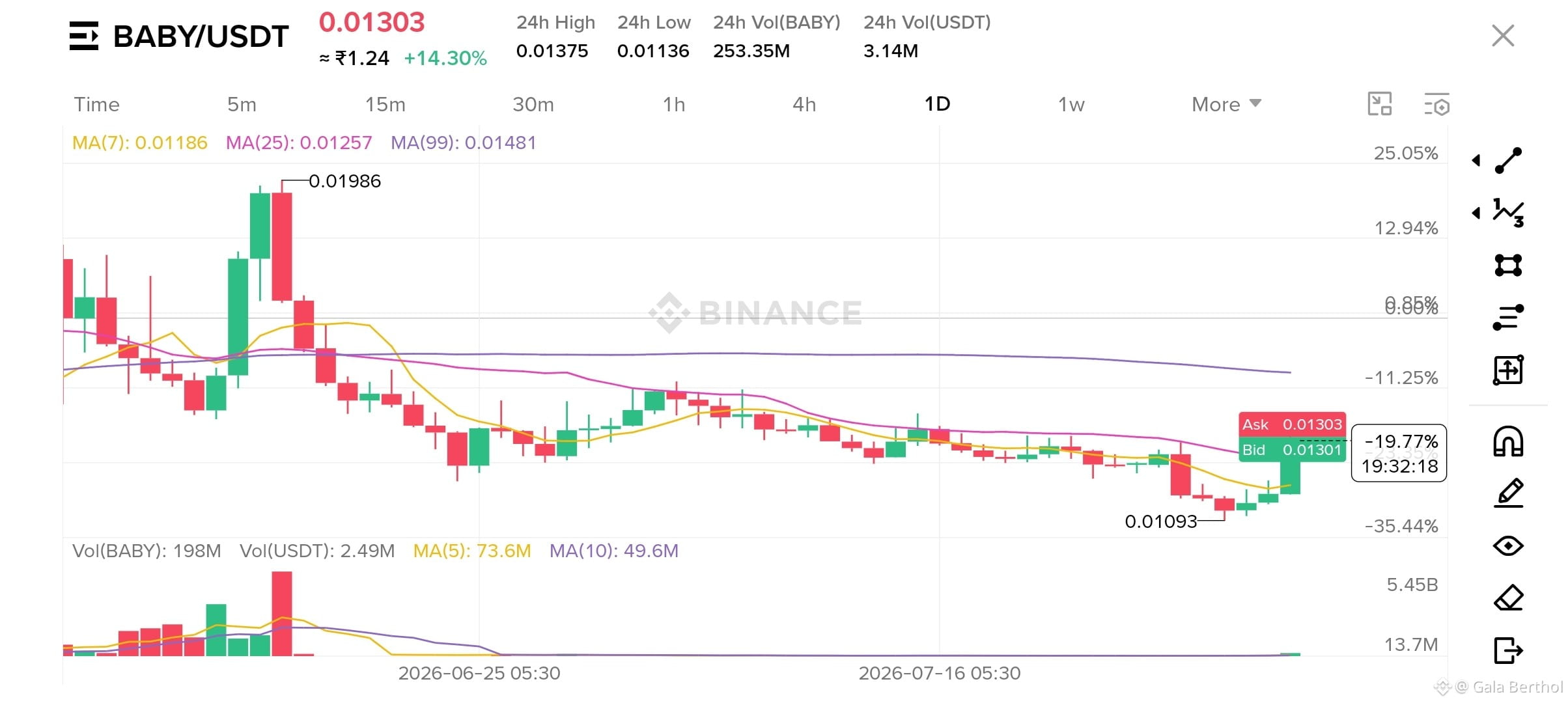
Task: Click the 24h Vol(USDT) value 3.14M
Action: (x=891, y=51)
